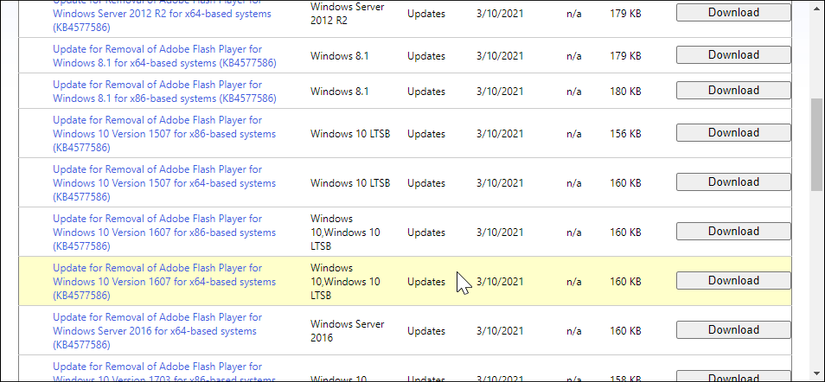Click "n/a" in highlighted 1607 x64 row
Image resolution: width=825 pixels, height=382 pixels.
[x=574, y=282]
